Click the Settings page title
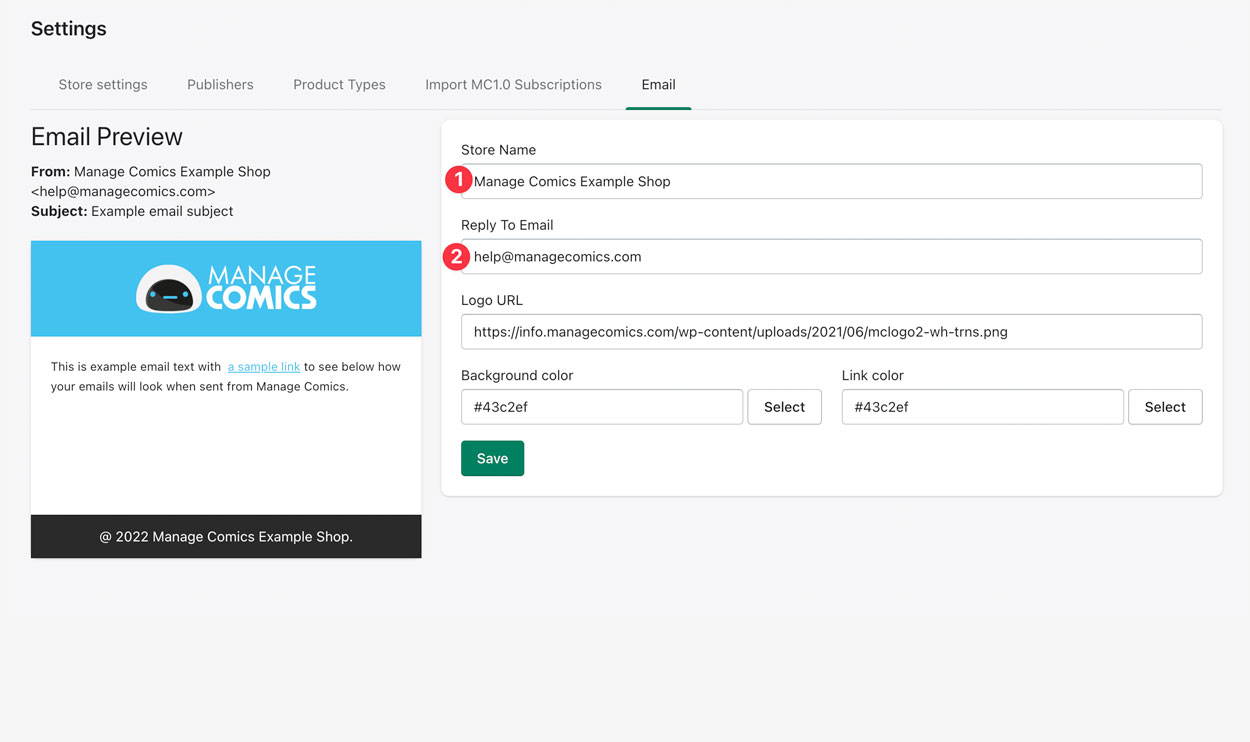The image size is (1250, 742). click(x=68, y=28)
